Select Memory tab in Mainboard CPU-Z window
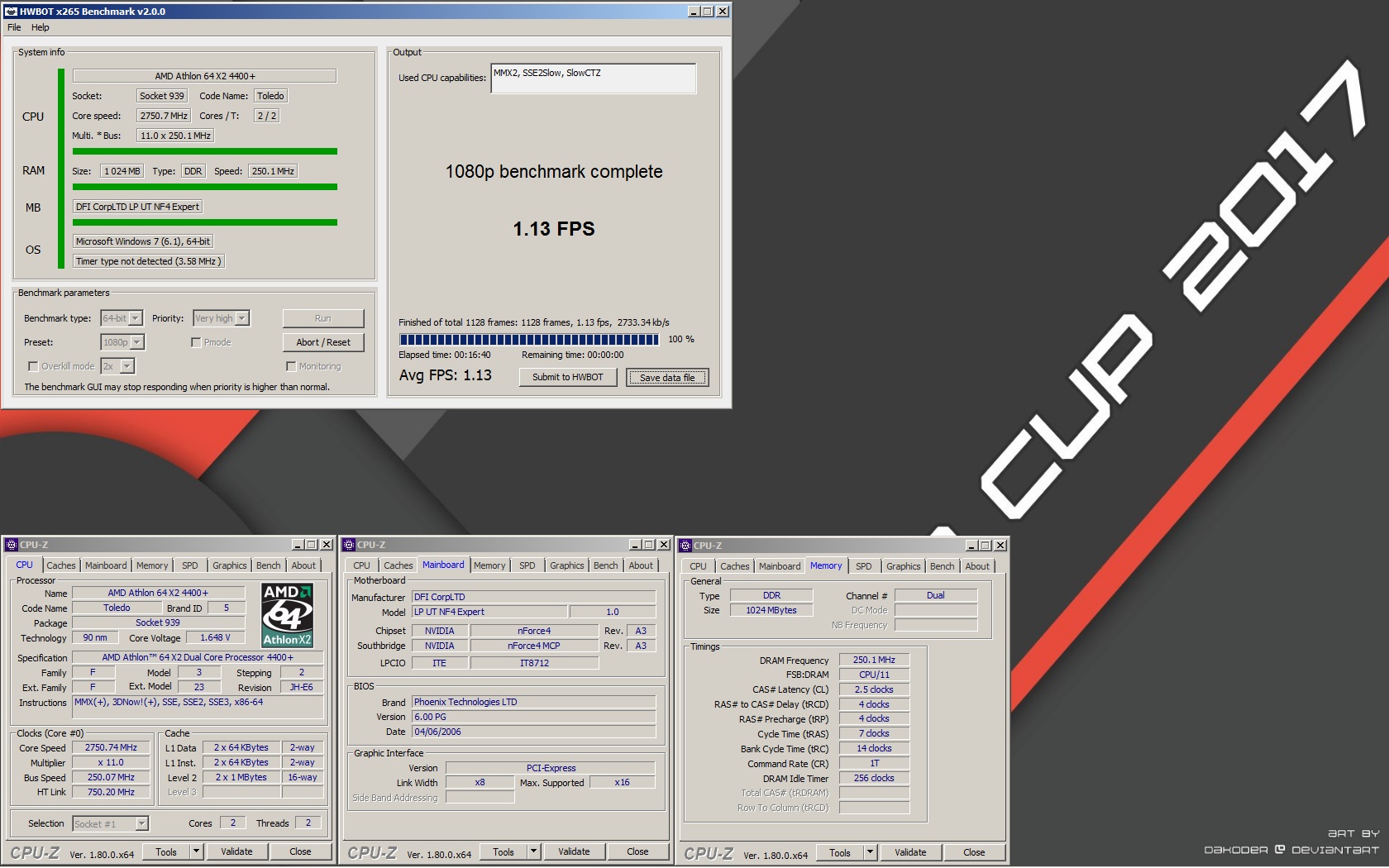This screenshot has height=868, width=1389. point(489,565)
